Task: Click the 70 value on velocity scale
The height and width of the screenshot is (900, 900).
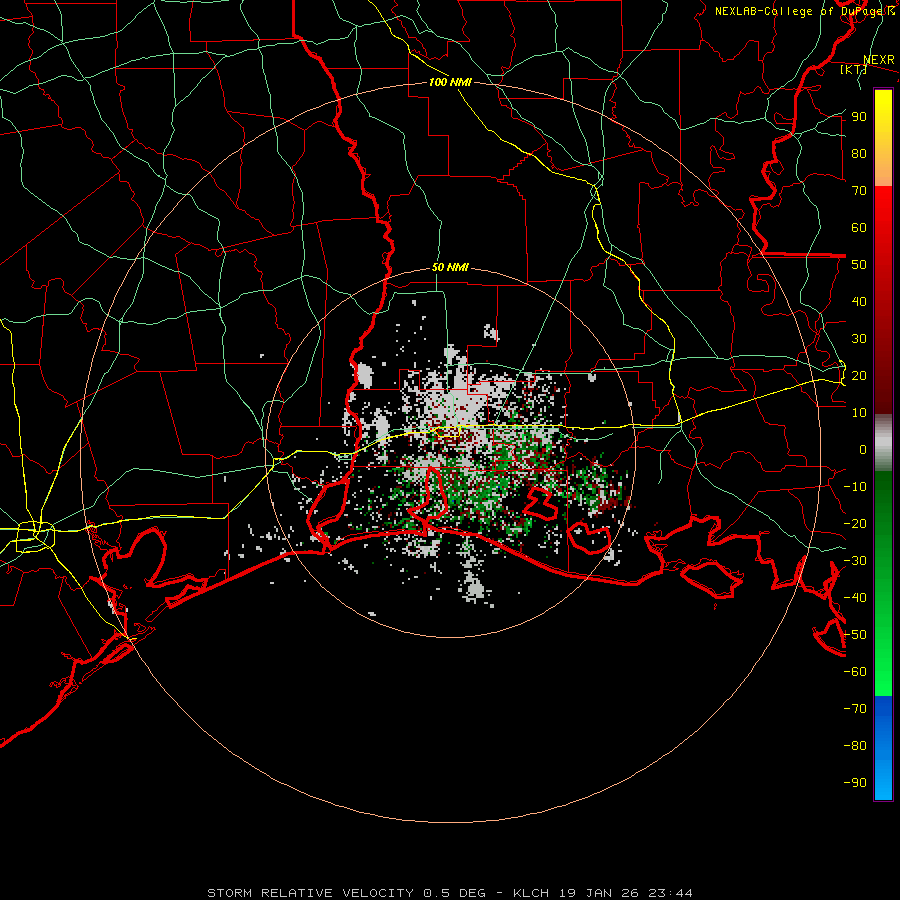Action: tap(859, 191)
